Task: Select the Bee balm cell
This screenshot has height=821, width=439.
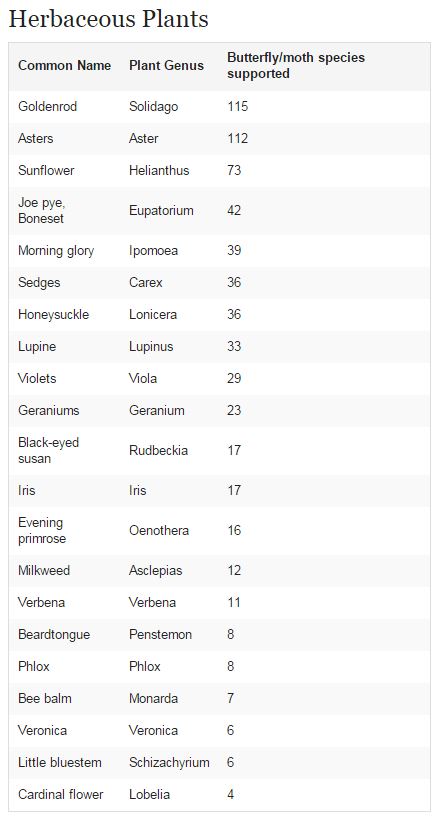Action: [x=45, y=698]
